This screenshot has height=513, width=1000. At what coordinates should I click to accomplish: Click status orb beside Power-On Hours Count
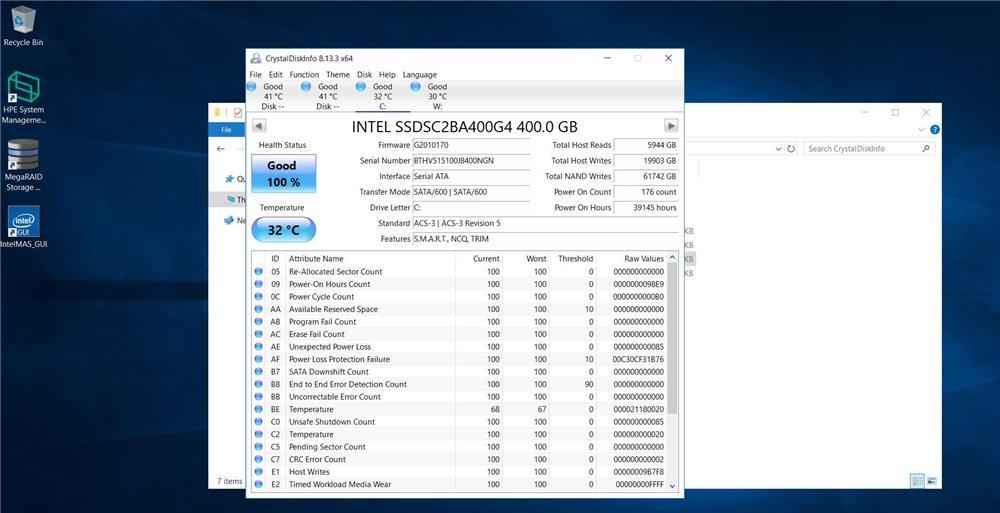coord(258,284)
